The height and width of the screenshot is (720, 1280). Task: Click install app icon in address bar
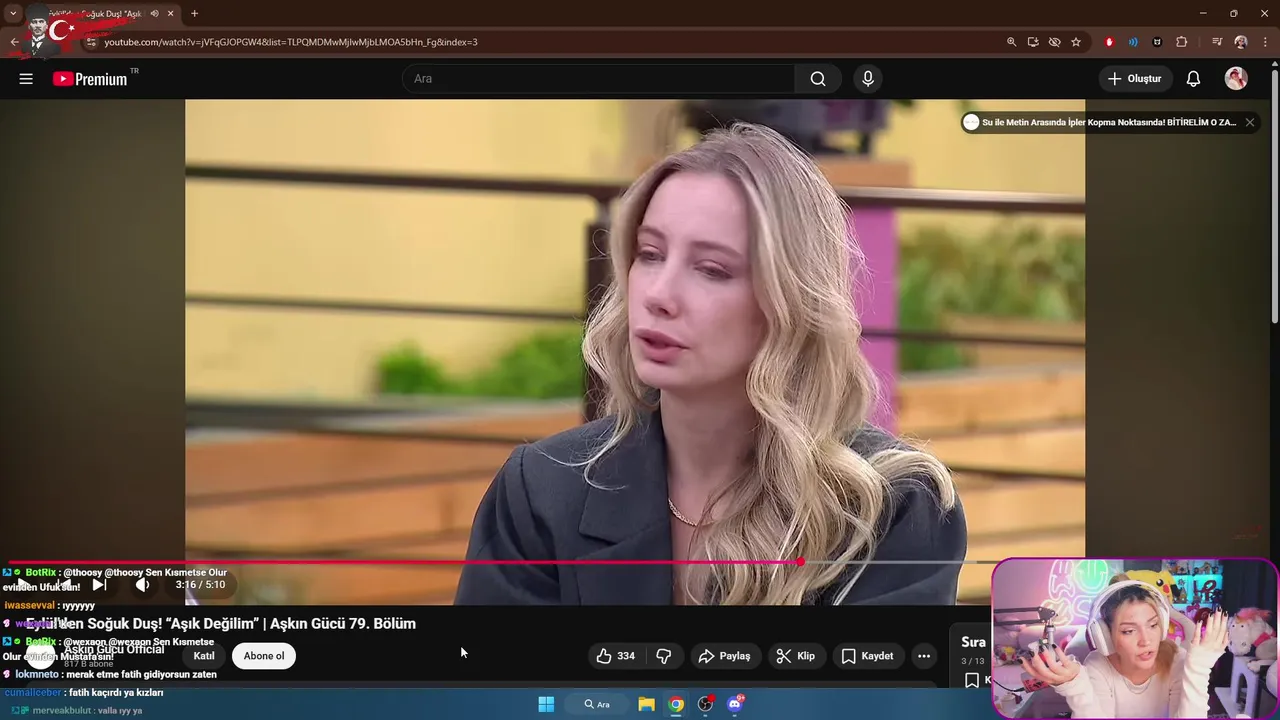1033,42
